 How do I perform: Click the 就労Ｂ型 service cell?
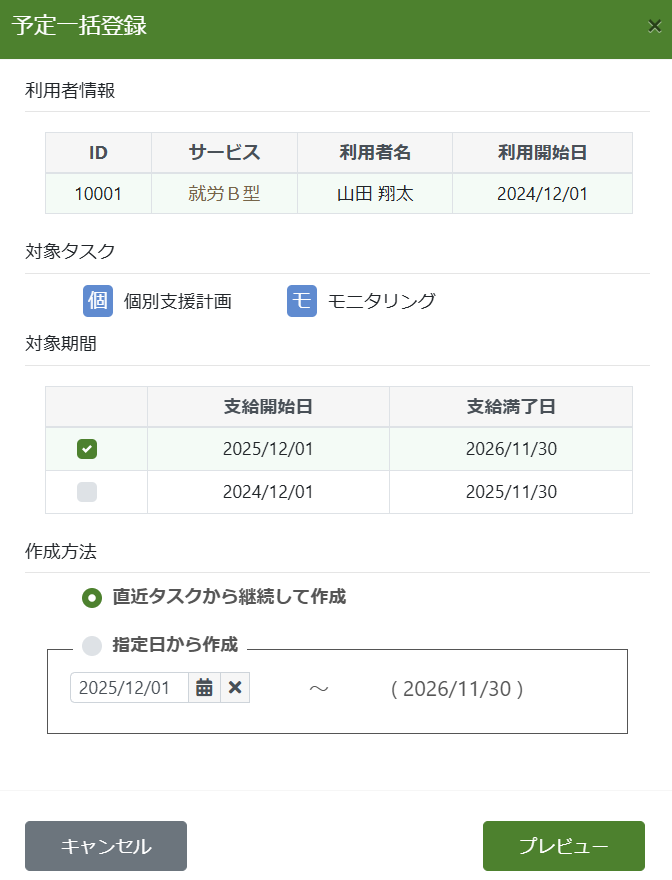(224, 194)
